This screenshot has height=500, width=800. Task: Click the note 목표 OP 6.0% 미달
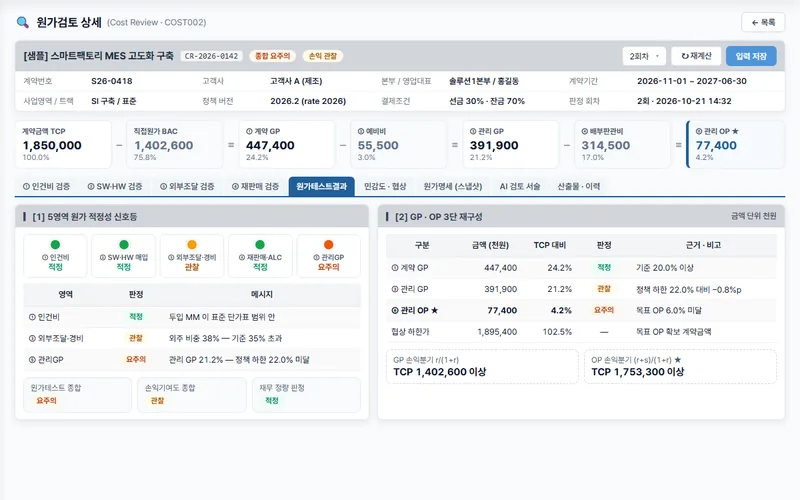click(x=668, y=311)
